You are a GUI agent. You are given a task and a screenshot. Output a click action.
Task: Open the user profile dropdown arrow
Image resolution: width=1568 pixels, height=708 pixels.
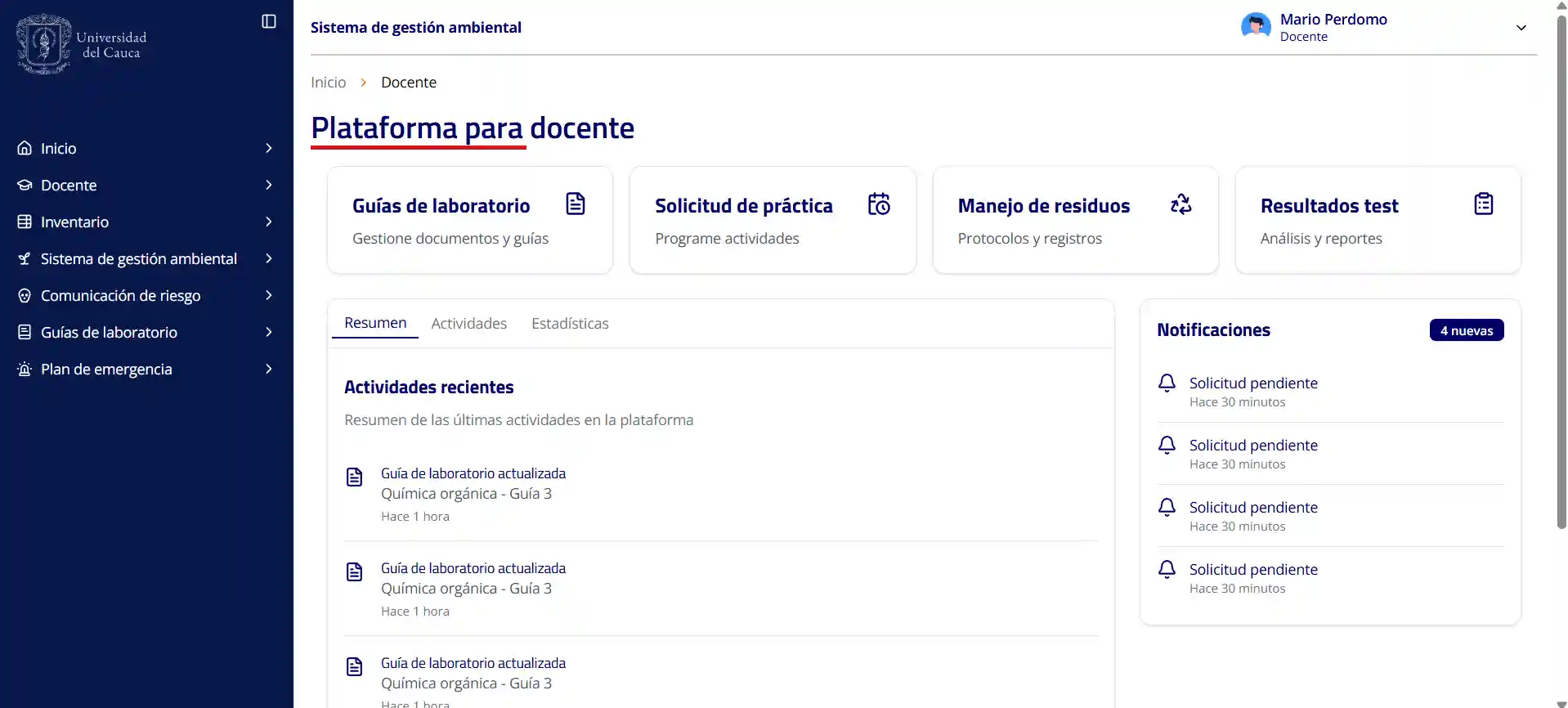coord(1521,28)
